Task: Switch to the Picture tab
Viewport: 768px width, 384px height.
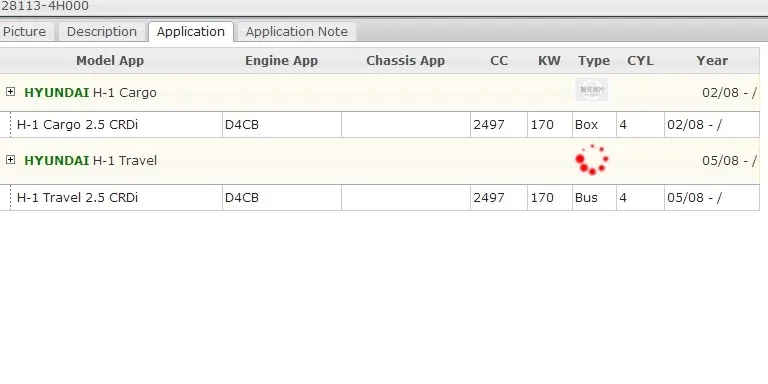Action: (x=24, y=32)
